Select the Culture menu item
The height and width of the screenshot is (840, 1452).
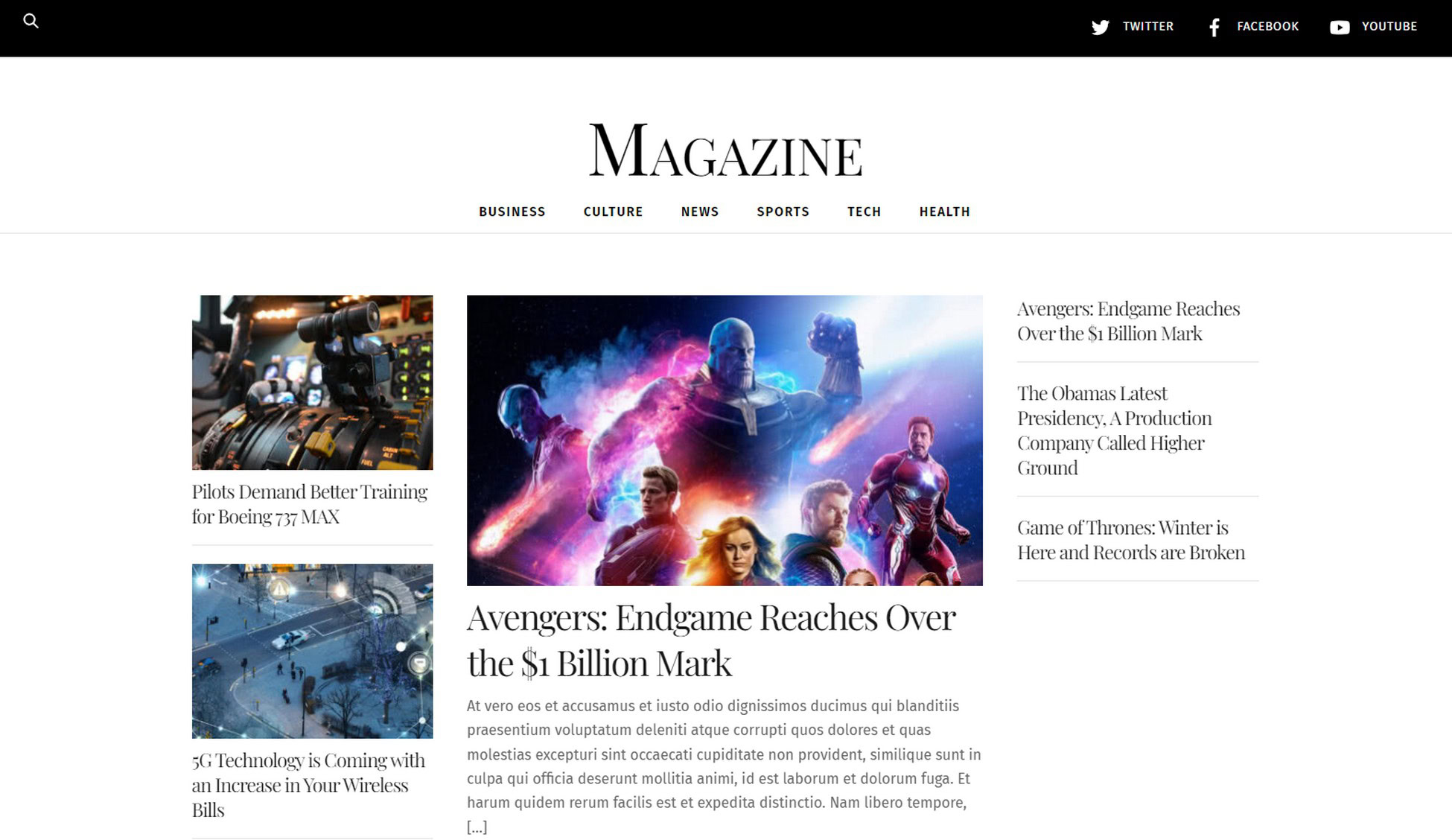click(x=613, y=211)
